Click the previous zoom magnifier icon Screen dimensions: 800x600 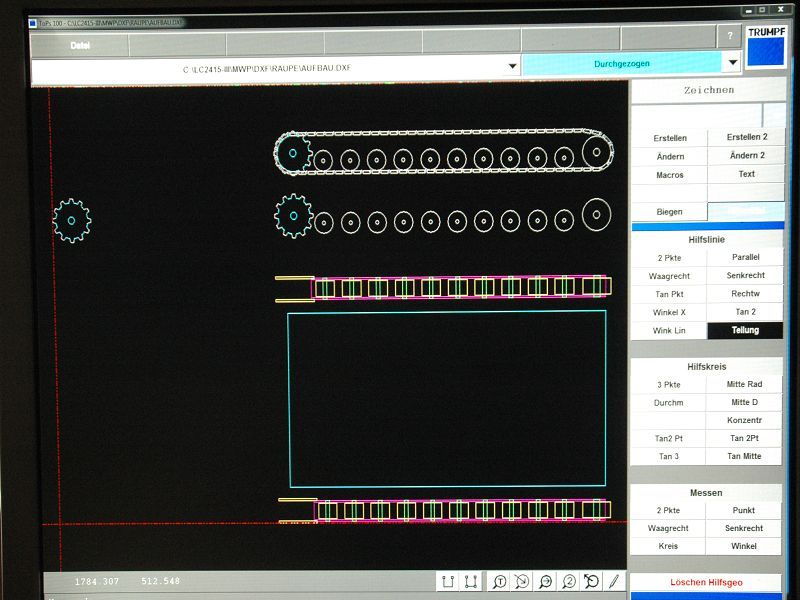click(x=591, y=581)
